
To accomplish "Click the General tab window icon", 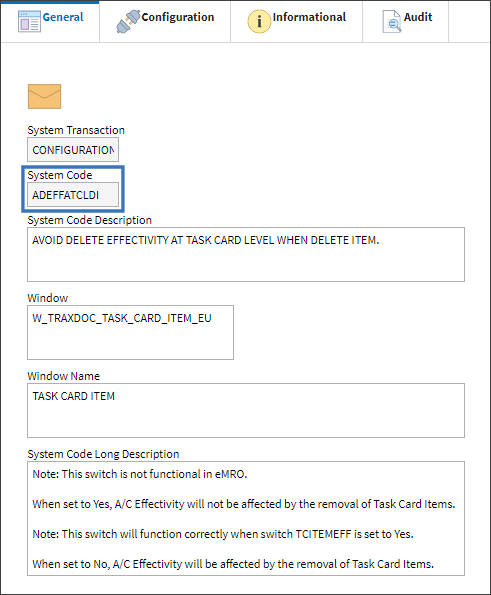I will [29, 21].
